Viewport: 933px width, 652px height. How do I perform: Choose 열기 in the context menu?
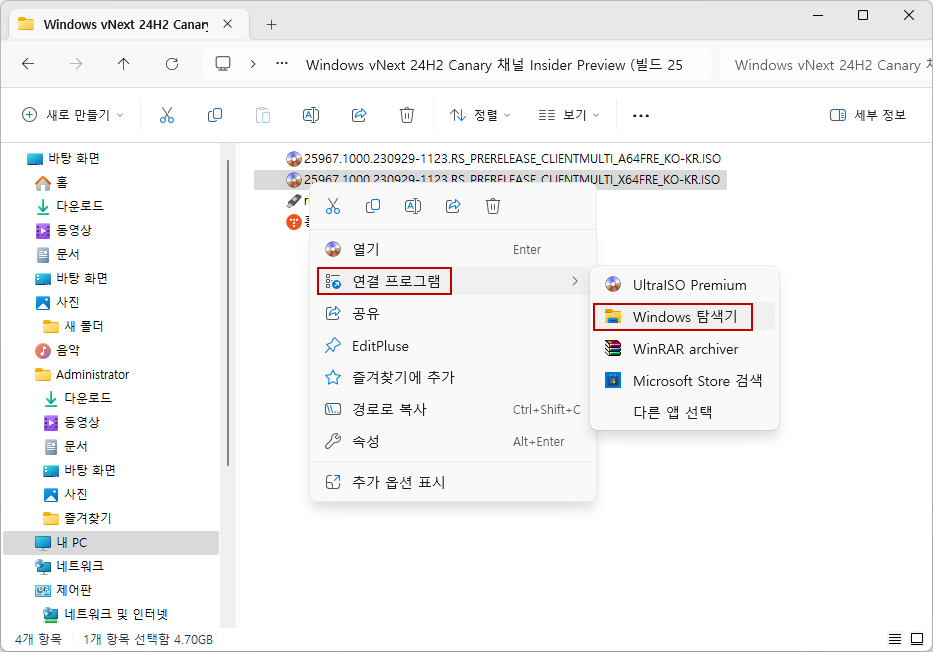tap(453, 249)
